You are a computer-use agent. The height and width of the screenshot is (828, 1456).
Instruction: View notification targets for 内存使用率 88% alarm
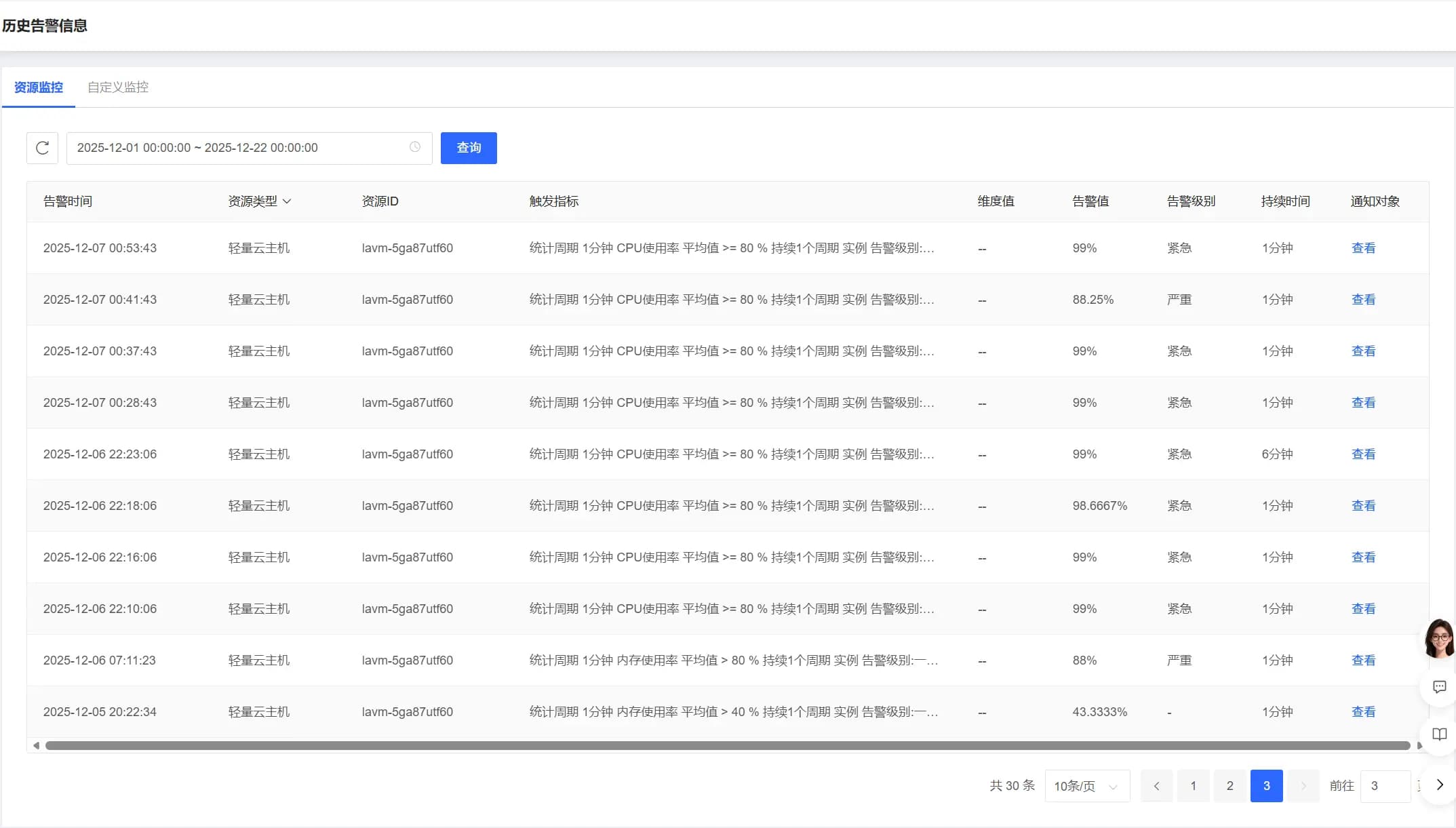pyautogui.click(x=1363, y=661)
